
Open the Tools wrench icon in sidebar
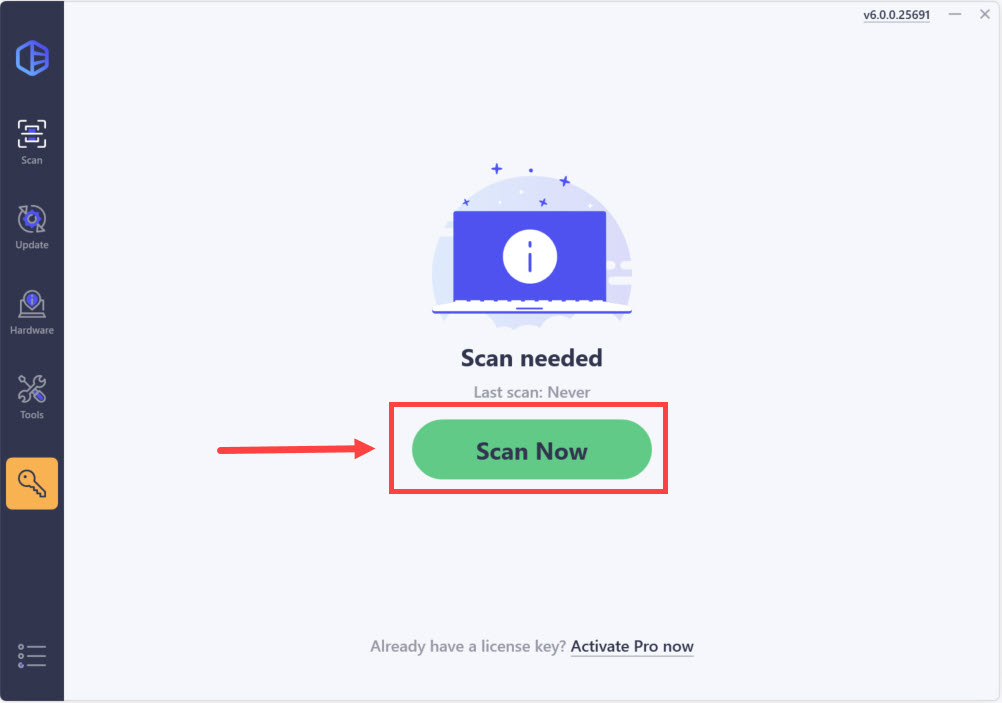(31, 389)
